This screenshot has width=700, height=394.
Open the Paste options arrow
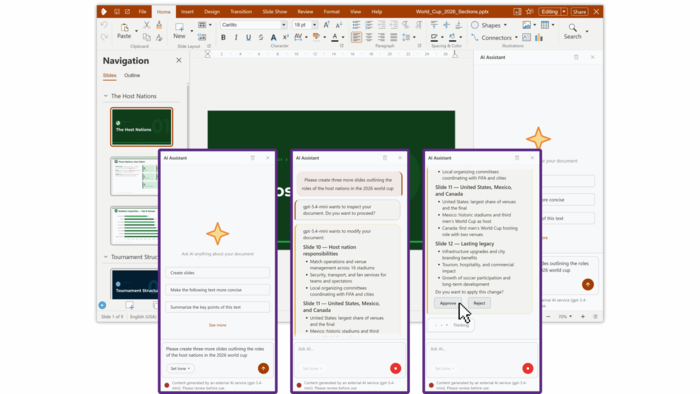(136, 31)
